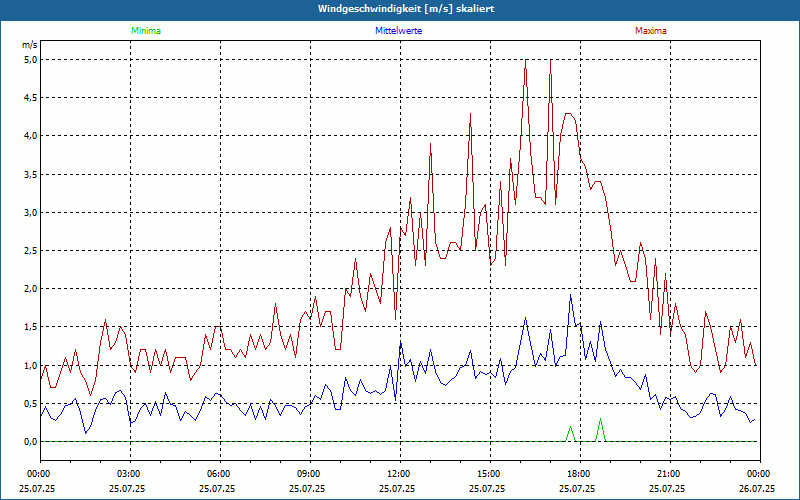The width and height of the screenshot is (800, 500).
Task: Click the Maxima legend label
Action: pyautogui.click(x=651, y=31)
